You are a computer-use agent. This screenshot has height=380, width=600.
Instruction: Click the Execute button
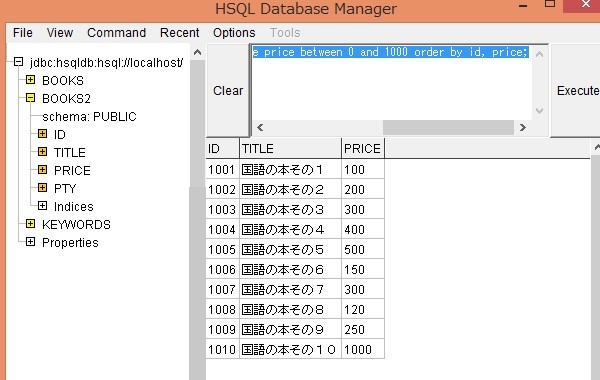(576, 91)
